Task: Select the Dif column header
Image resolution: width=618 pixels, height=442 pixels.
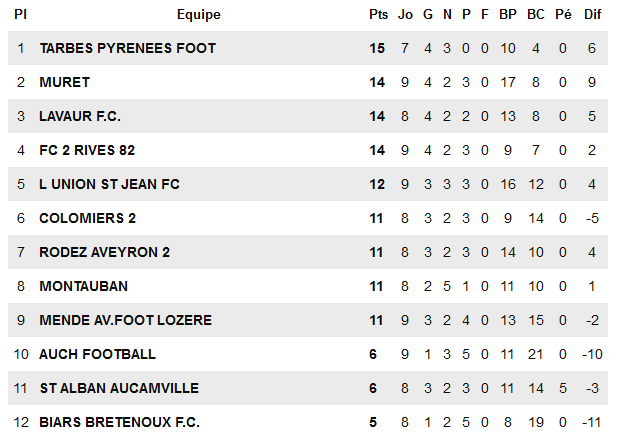Action: pyautogui.click(x=592, y=15)
